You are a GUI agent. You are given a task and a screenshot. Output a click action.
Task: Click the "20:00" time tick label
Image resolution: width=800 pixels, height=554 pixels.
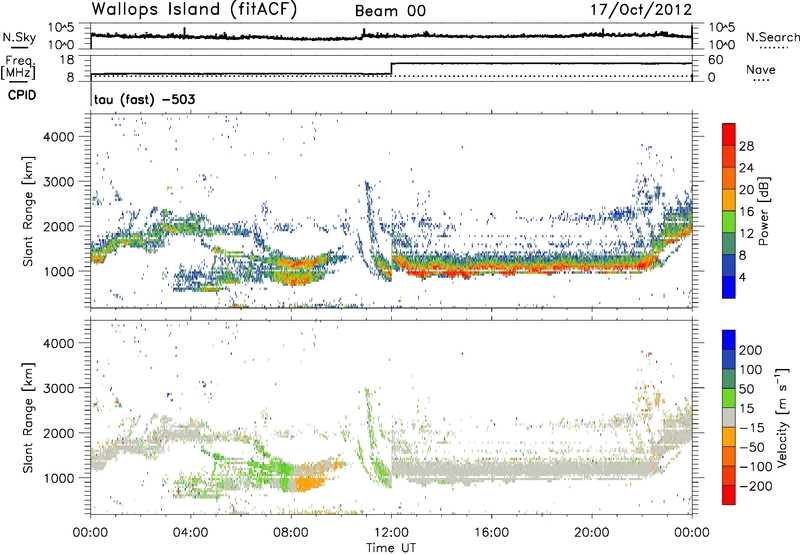pos(592,533)
